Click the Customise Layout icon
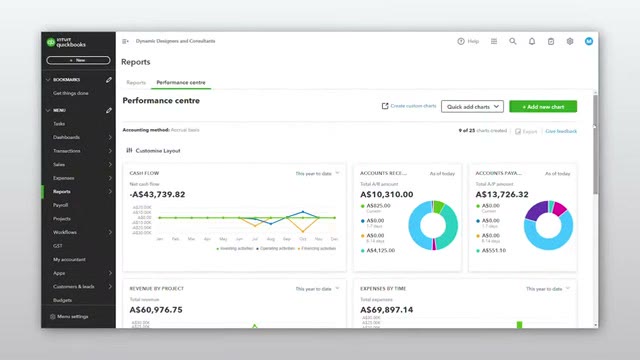640x360 pixels. pyautogui.click(x=129, y=151)
